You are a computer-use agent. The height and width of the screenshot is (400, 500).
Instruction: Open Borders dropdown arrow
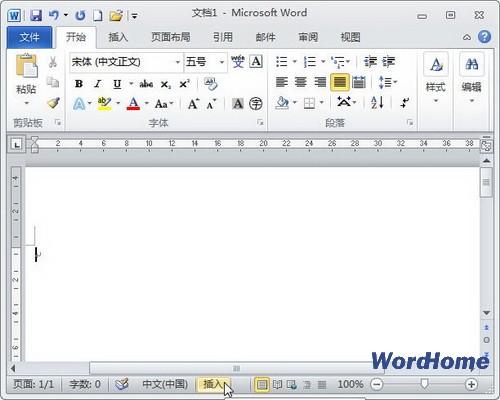322,103
